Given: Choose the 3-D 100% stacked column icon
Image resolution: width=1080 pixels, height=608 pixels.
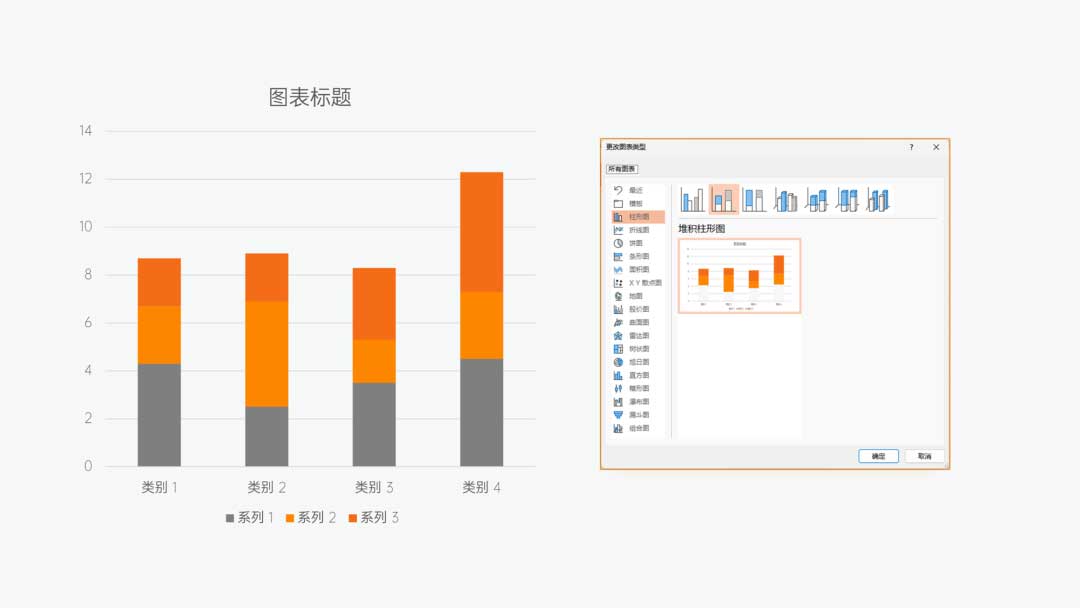Looking at the screenshot, I should click(848, 200).
